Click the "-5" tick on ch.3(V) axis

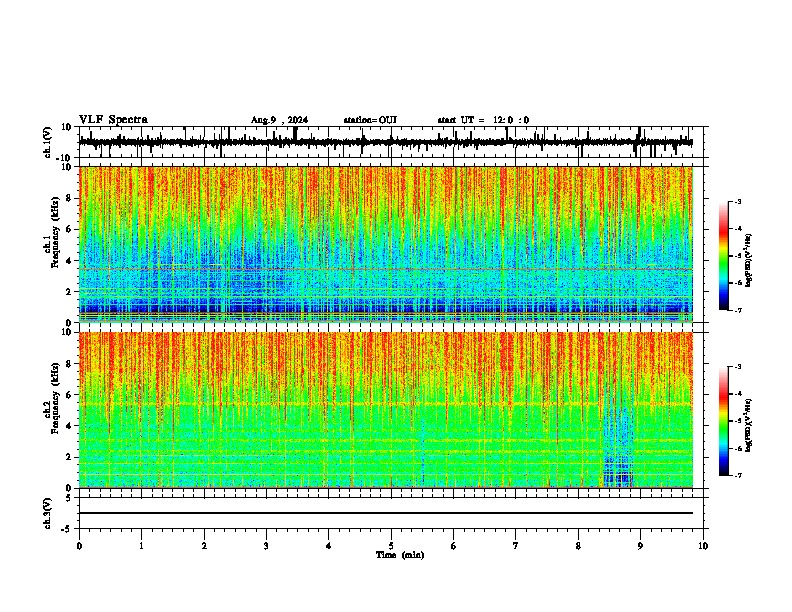pyautogui.click(x=67, y=529)
